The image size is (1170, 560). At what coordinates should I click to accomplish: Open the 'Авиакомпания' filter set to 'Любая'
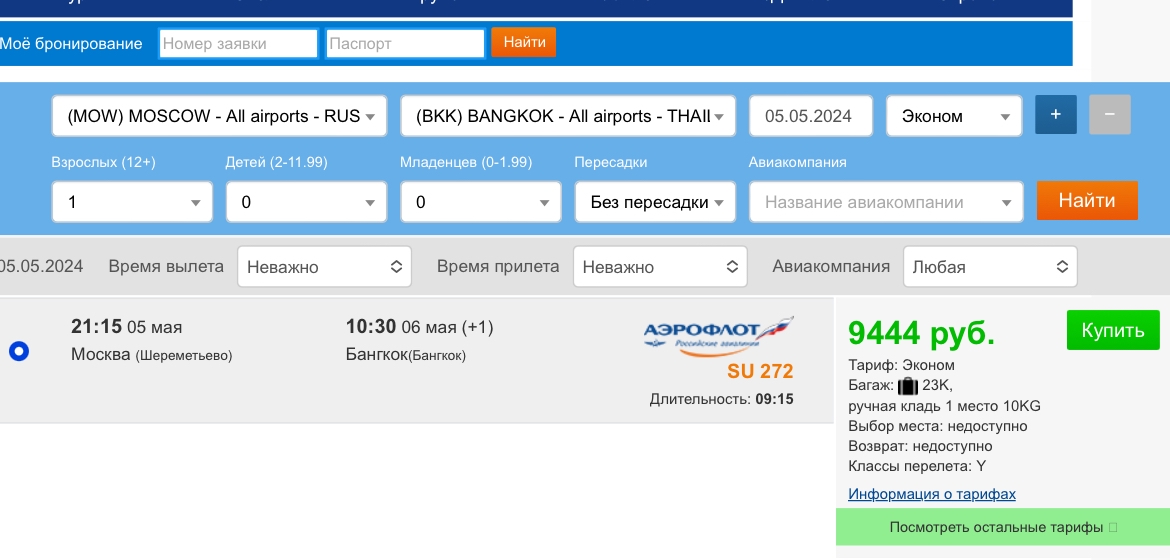tap(990, 267)
